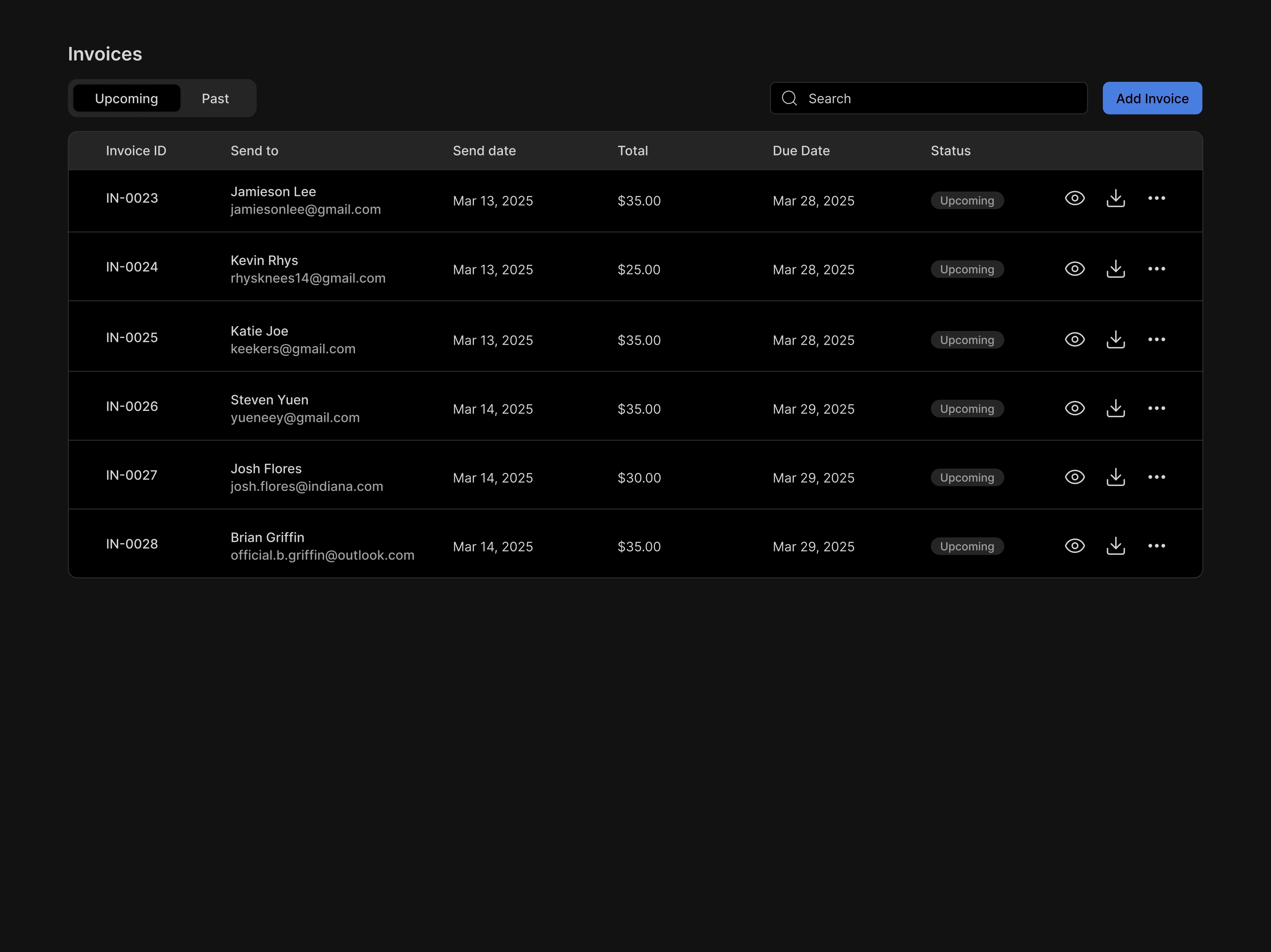Toggle preview for invoice IN-0026

coord(1075,408)
